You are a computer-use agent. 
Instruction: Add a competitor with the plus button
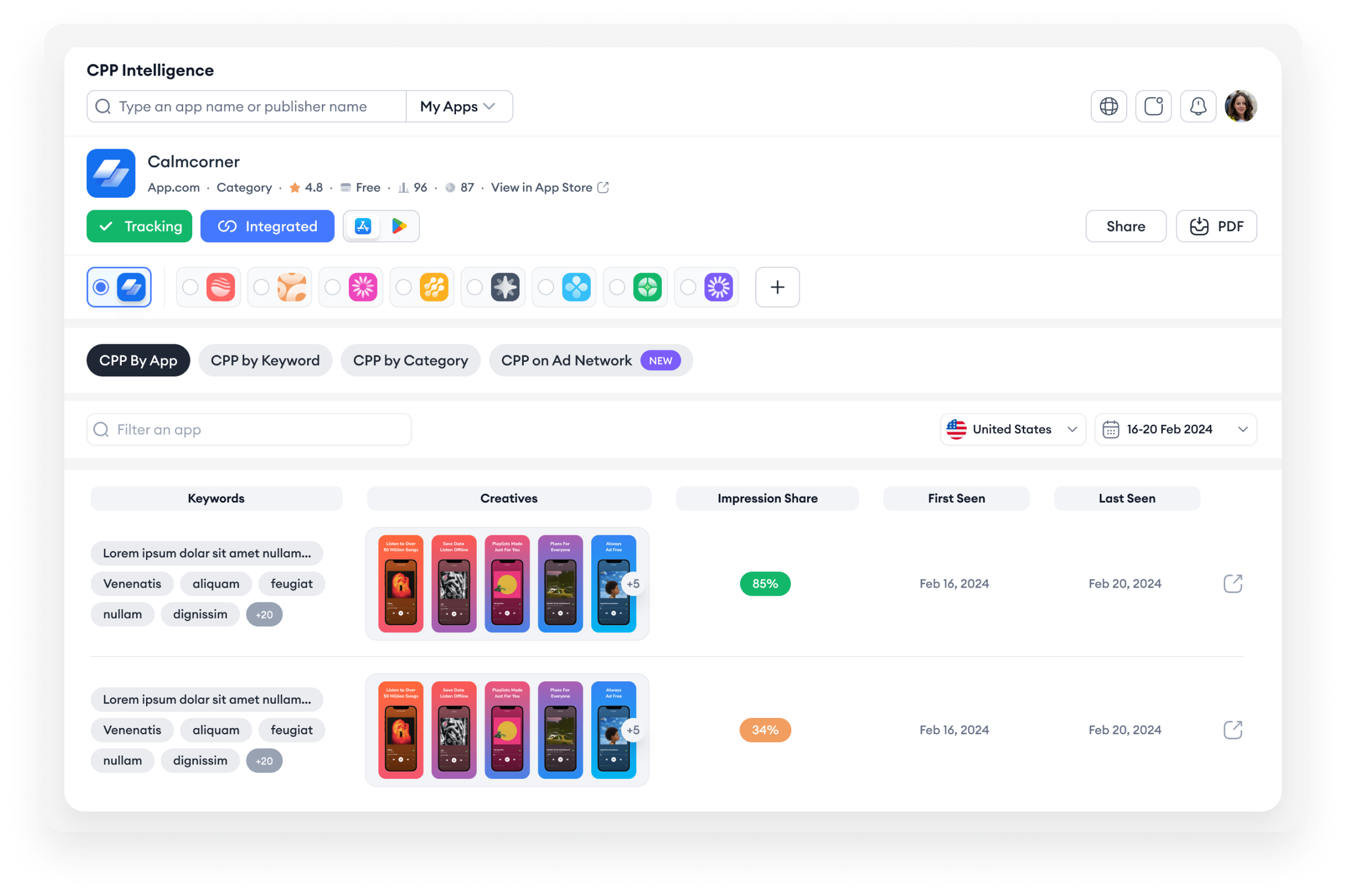777,287
